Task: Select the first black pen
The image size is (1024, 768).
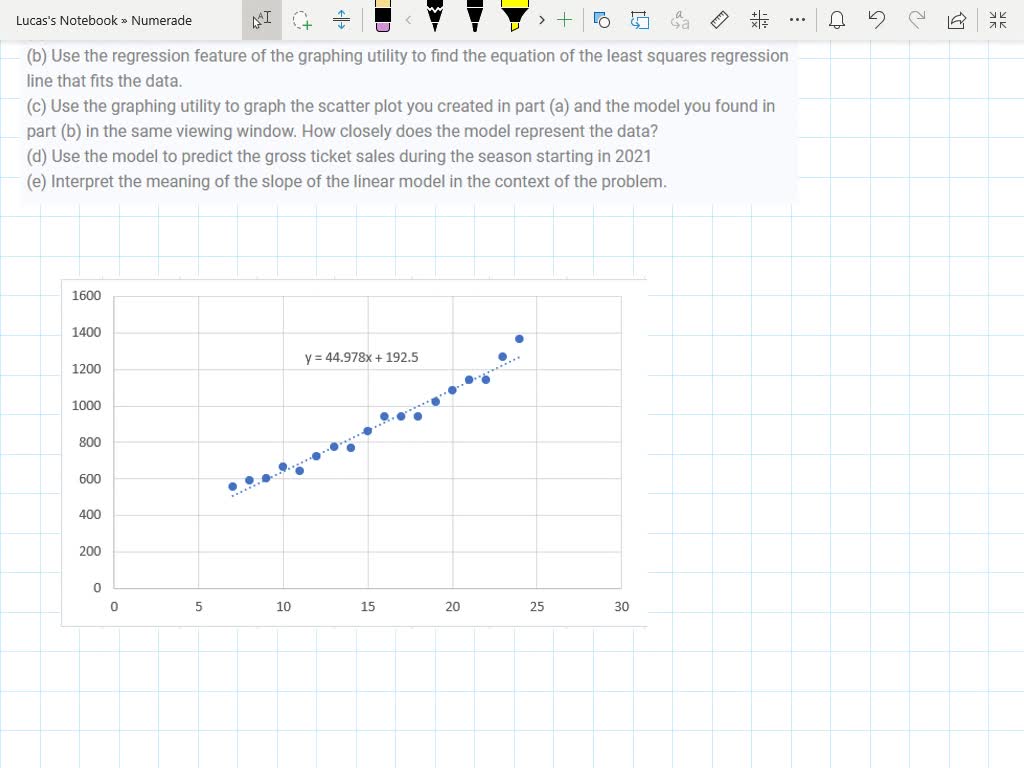Action: pos(435,16)
